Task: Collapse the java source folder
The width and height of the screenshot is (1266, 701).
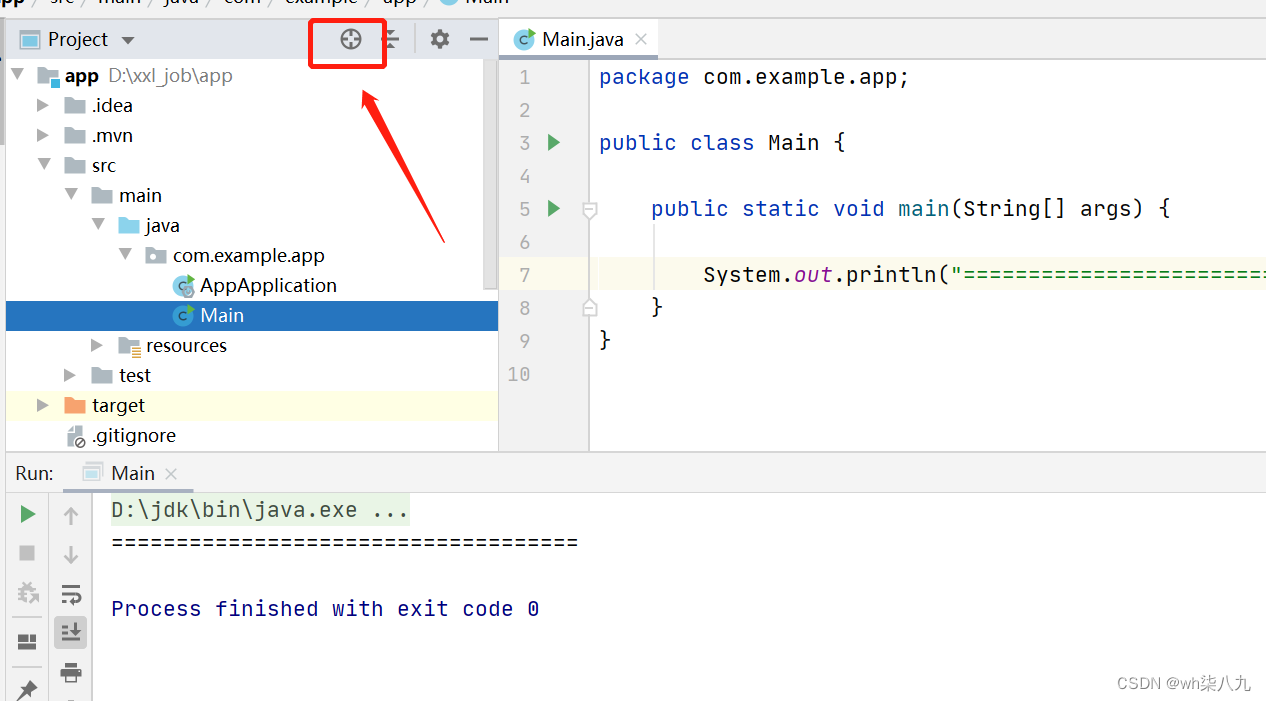Action: [98, 225]
